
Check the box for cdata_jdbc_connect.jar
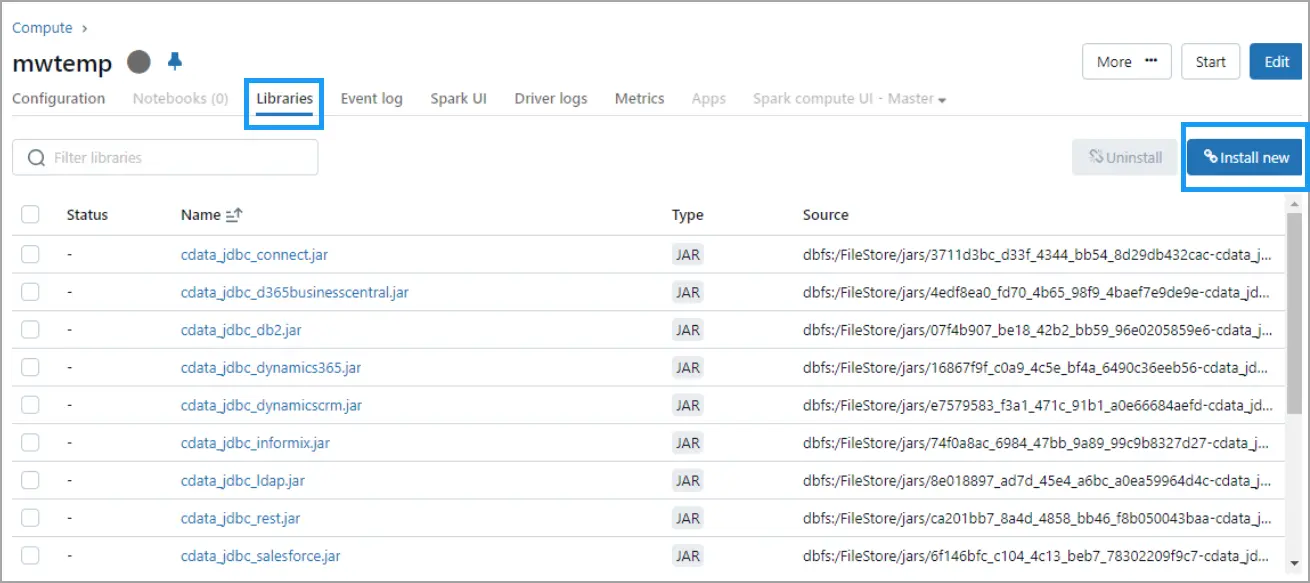30,255
